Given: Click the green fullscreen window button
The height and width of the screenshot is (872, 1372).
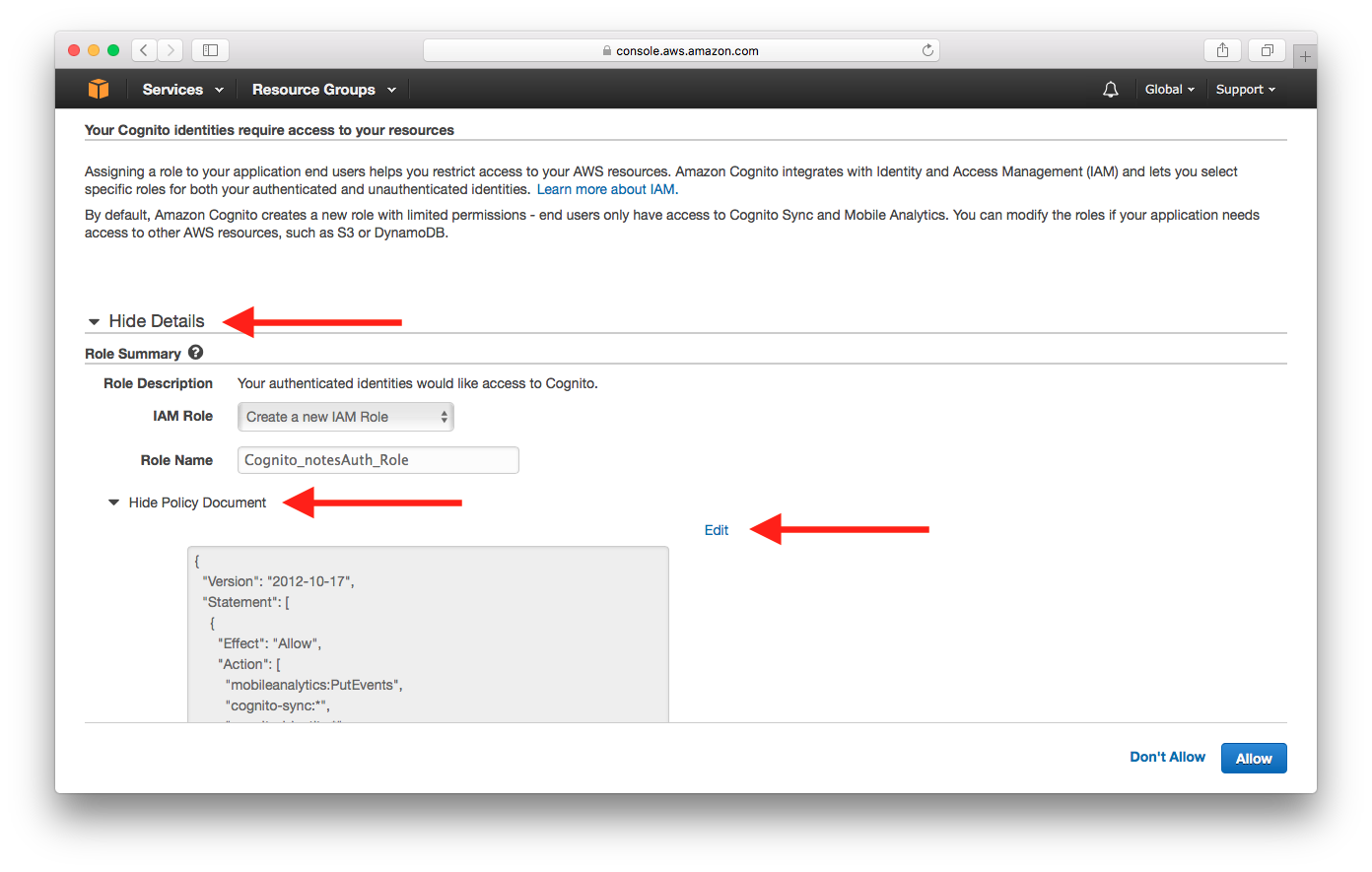Looking at the screenshot, I should (x=113, y=50).
